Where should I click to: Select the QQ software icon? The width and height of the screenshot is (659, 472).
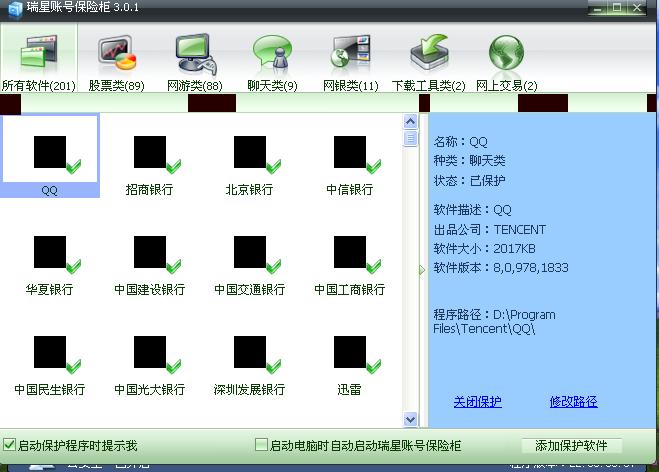pyautogui.click(x=50, y=156)
